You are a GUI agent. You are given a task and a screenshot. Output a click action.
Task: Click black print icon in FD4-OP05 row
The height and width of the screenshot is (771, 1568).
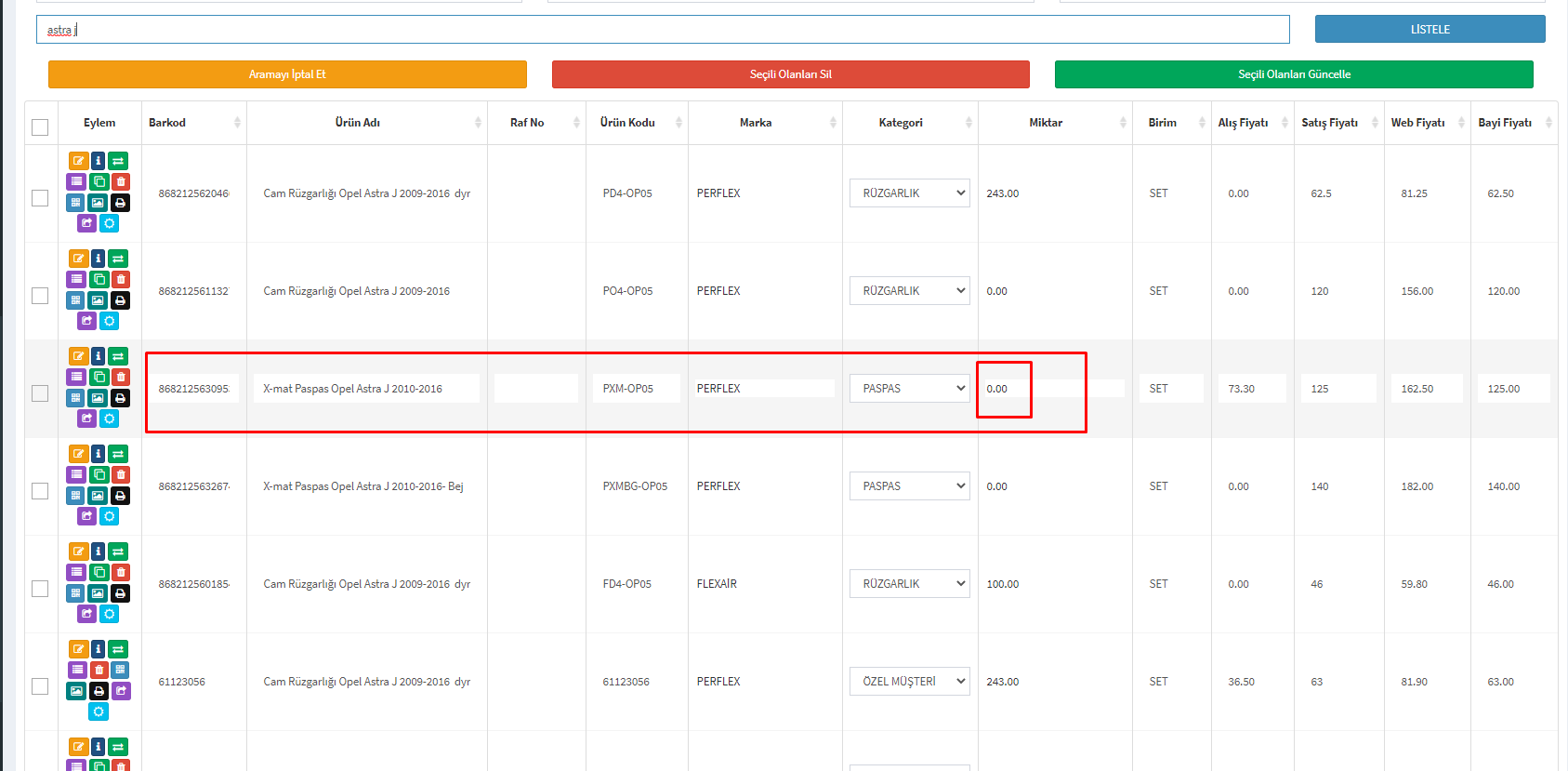point(121,593)
